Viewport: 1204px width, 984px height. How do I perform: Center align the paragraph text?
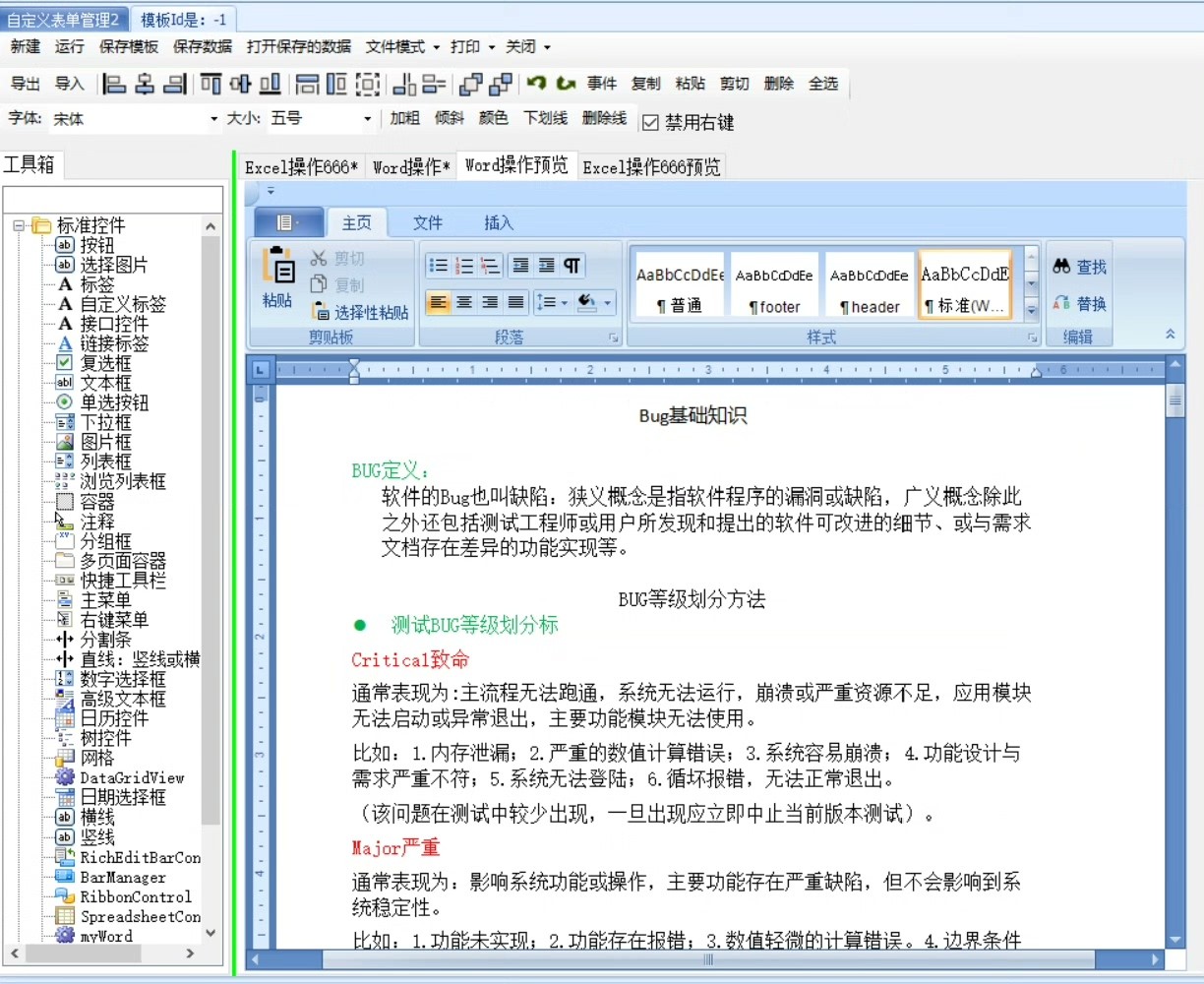click(x=464, y=302)
